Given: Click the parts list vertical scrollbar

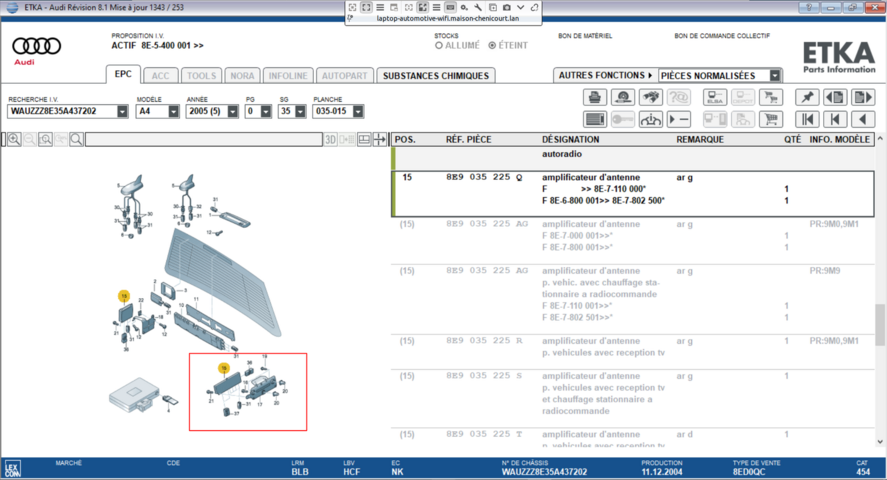Looking at the screenshot, I should click(880, 325).
